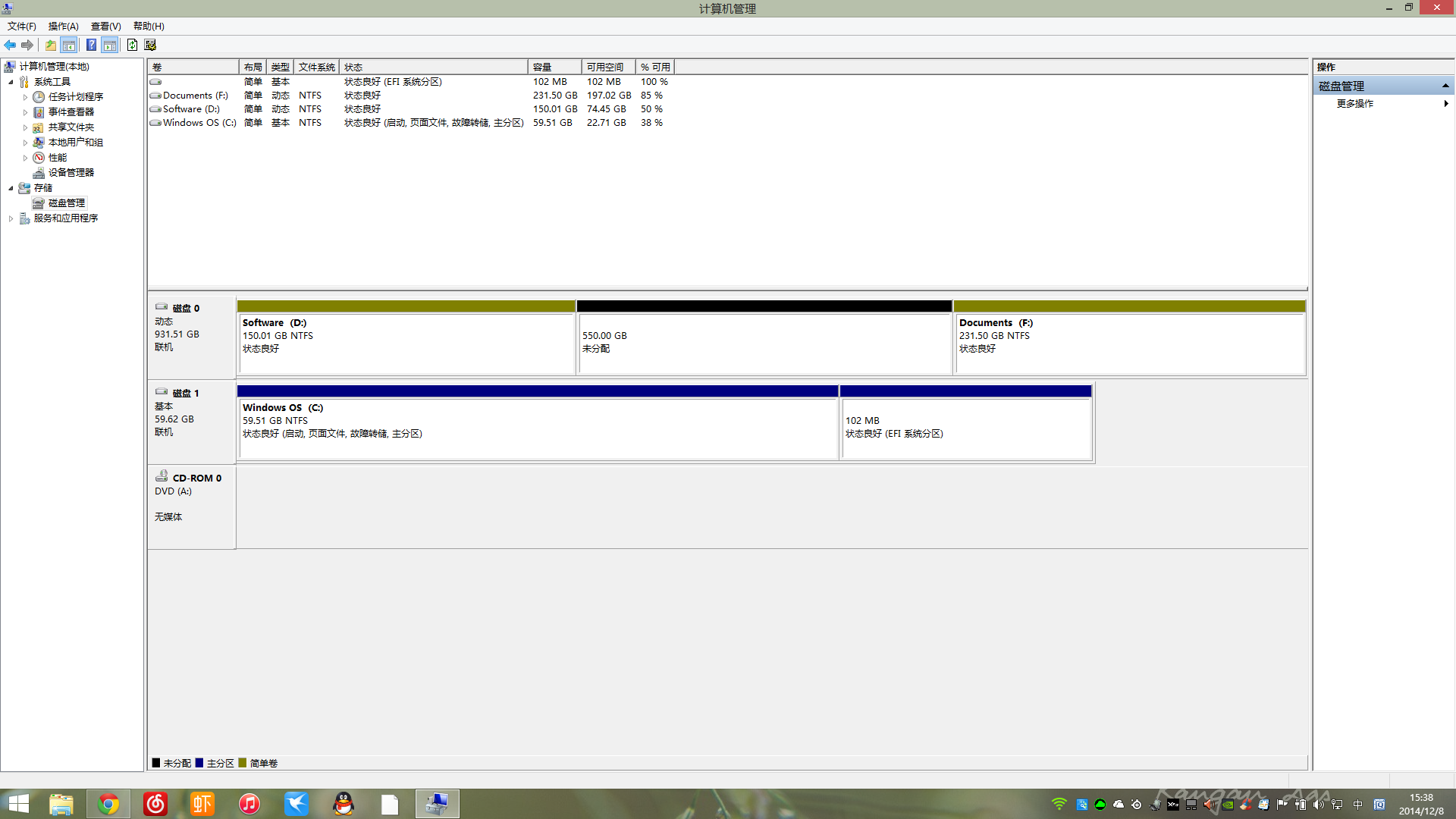Click the blue Back arrow toolbar icon

[10, 45]
